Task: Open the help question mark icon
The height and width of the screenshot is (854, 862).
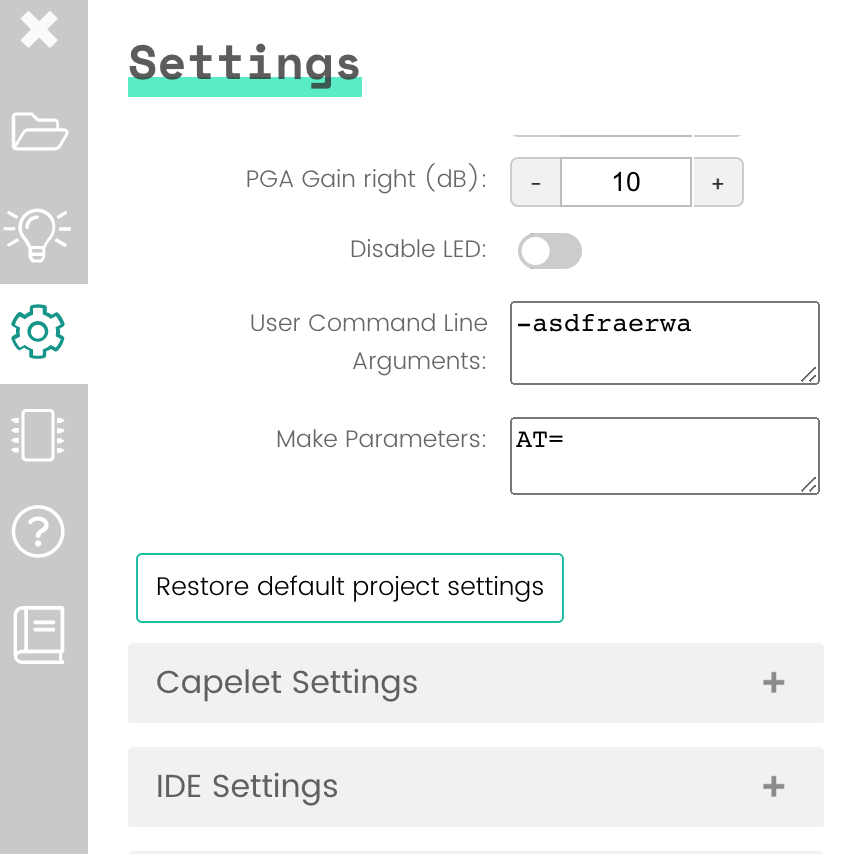Action: (x=38, y=533)
